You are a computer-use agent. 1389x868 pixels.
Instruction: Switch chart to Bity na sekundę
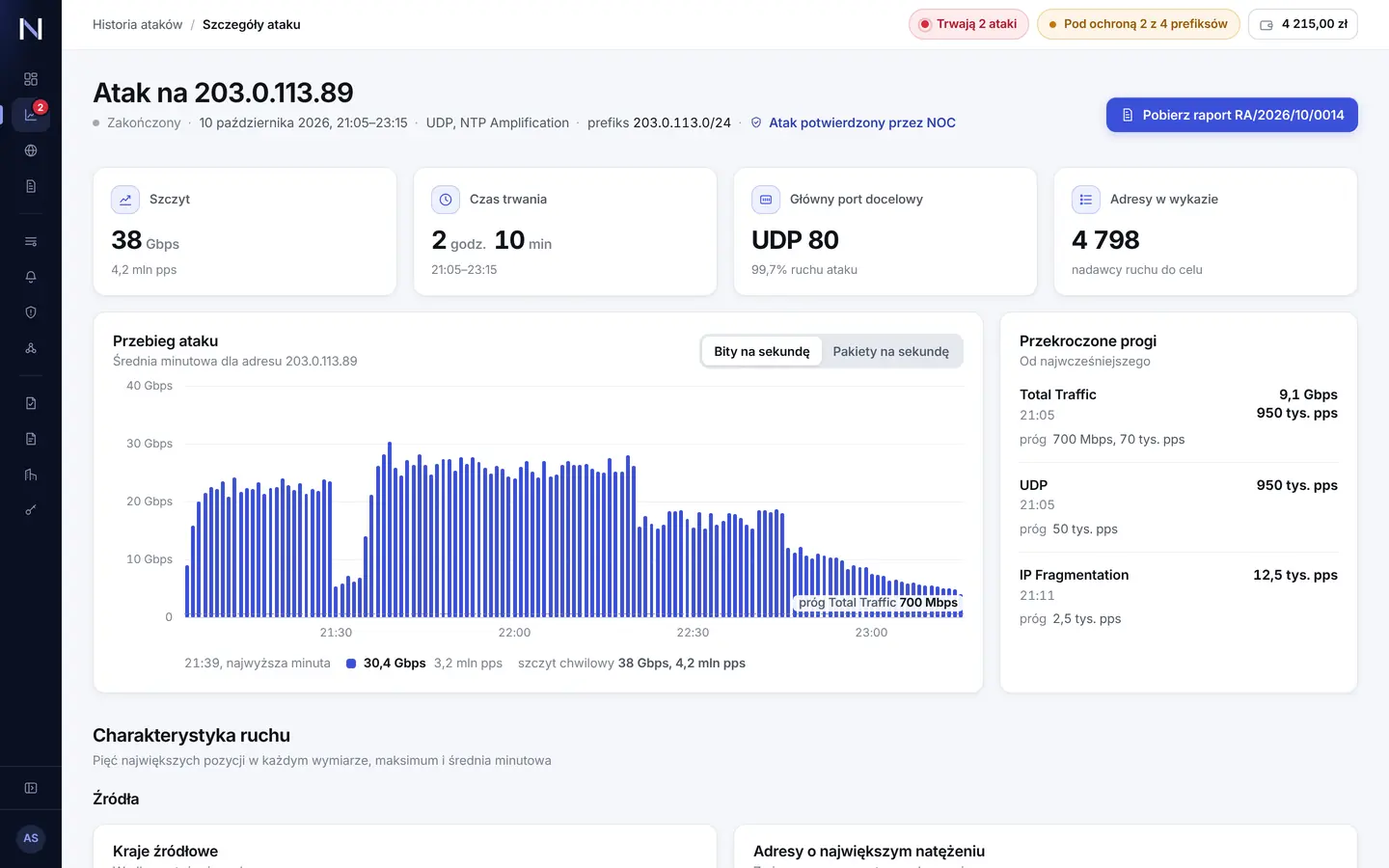point(762,351)
